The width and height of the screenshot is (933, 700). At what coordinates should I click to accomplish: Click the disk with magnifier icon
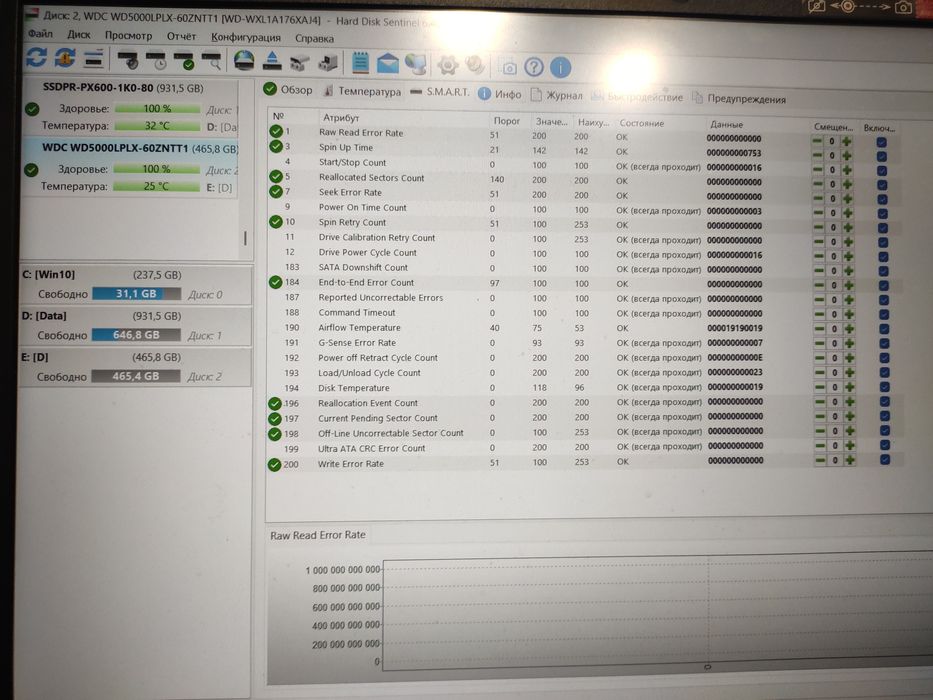point(211,61)
